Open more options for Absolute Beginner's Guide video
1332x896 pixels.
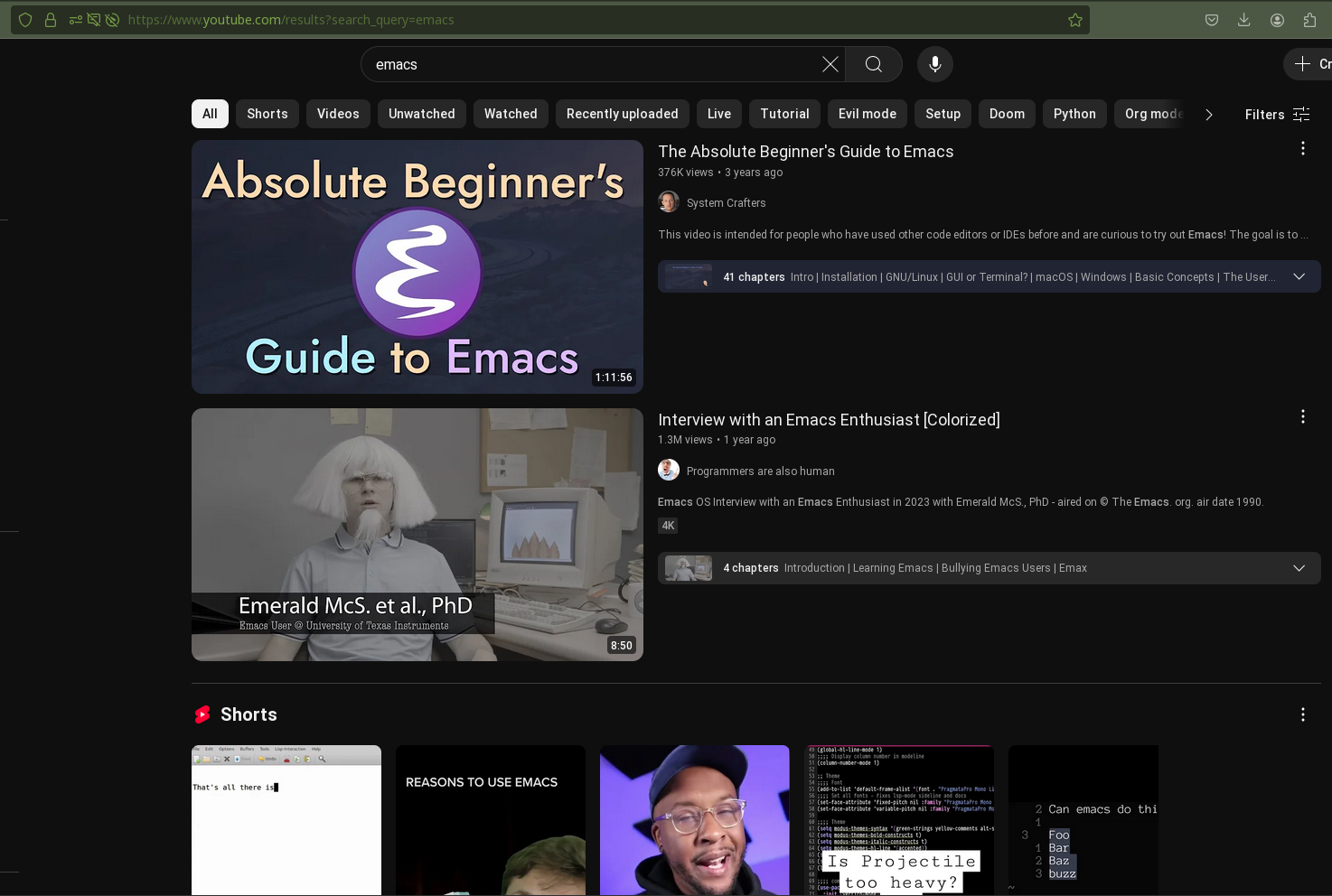coord(1302,149)
